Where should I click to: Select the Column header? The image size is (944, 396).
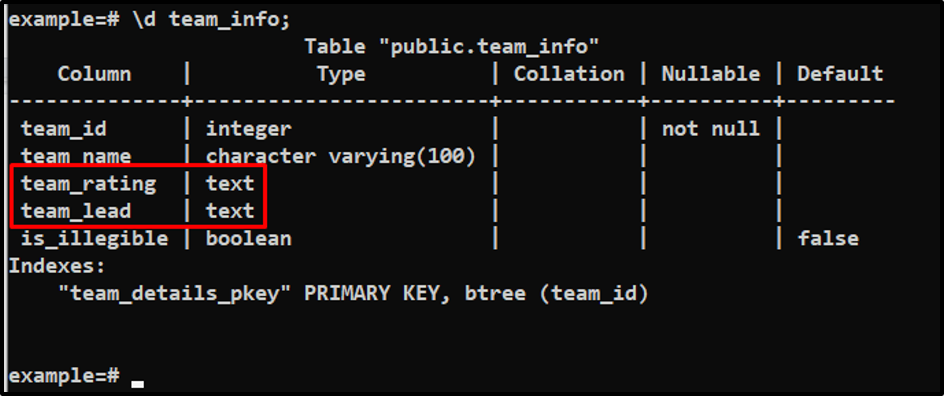click(95, 74)
